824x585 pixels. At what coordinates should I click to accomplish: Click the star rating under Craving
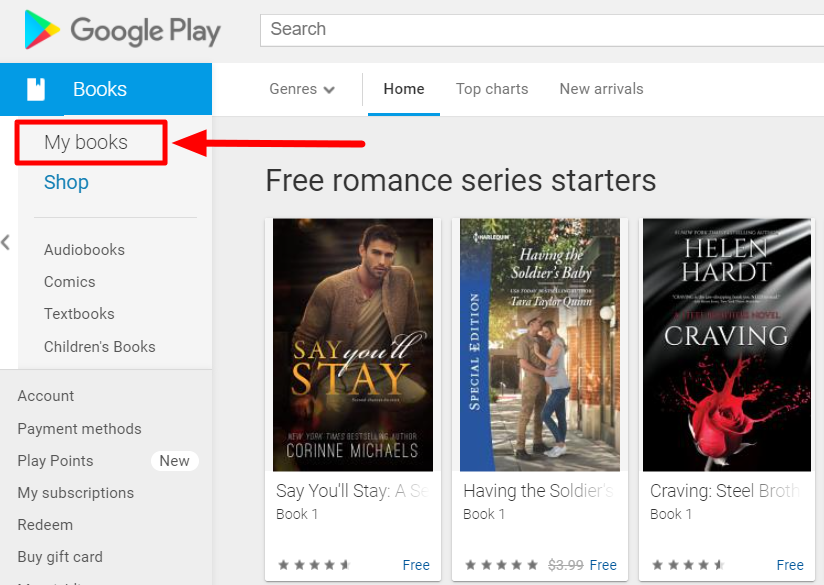tap(687, 564)
